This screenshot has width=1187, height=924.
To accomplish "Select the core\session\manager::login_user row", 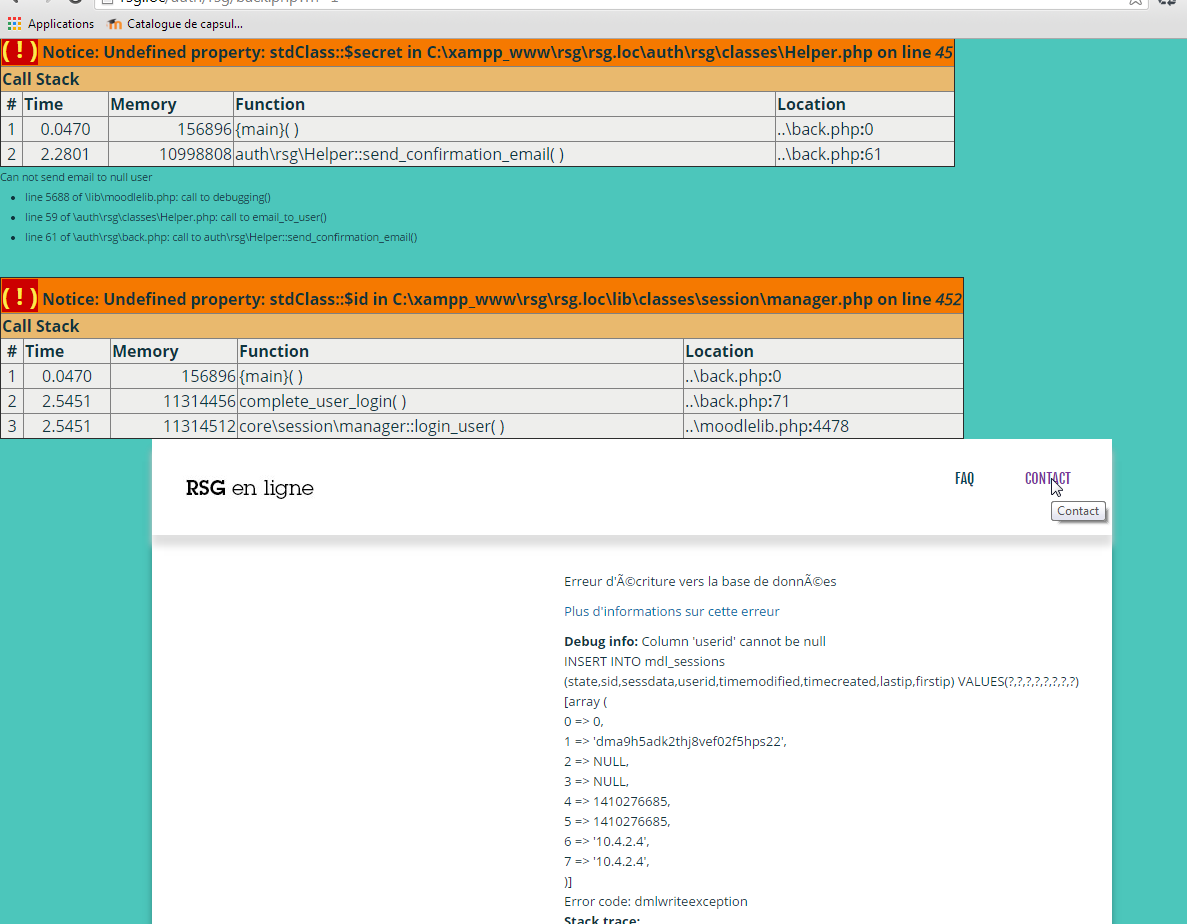I will (x=371, y=426).
